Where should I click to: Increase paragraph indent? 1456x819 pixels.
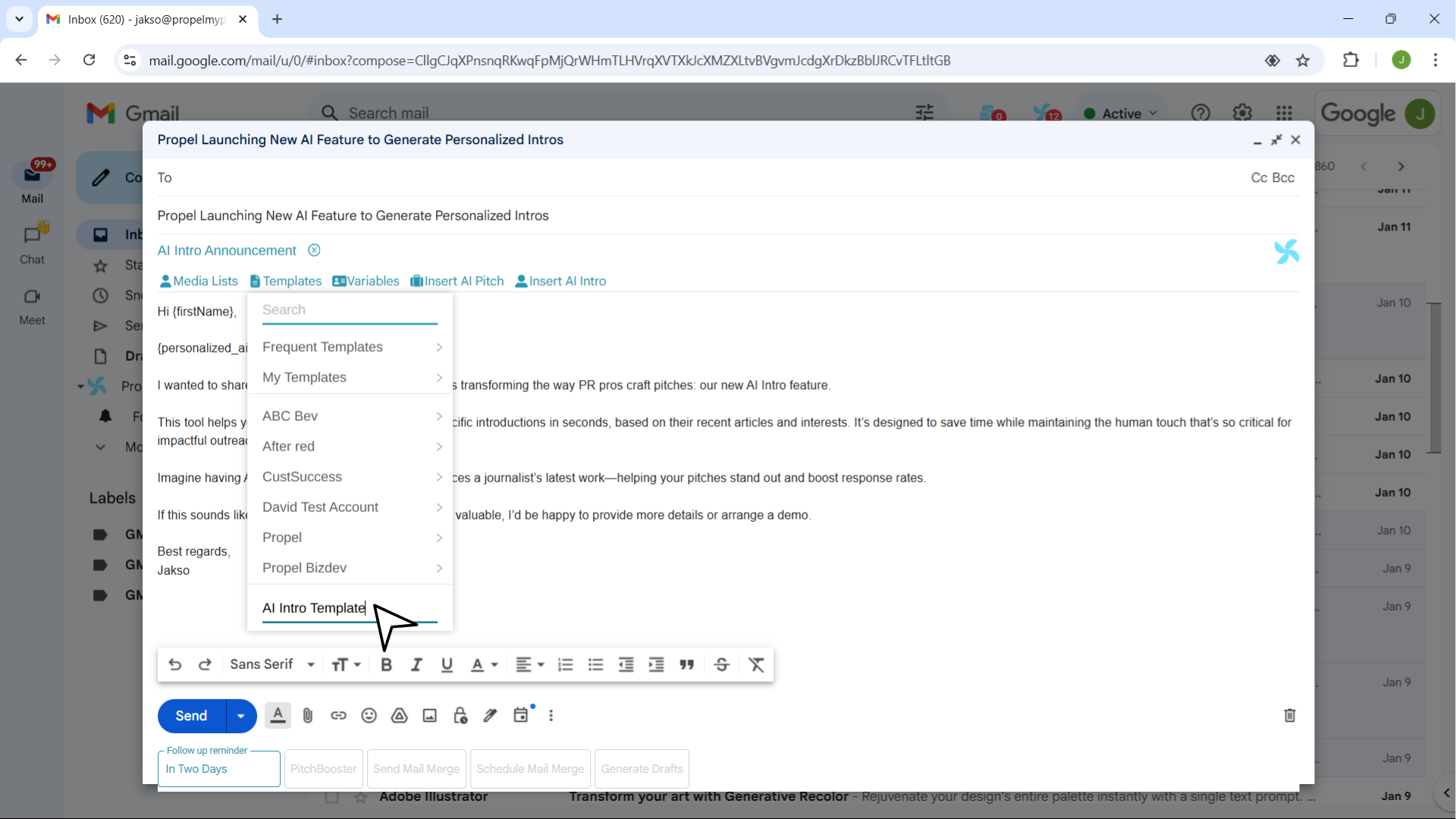coord(657,665)
